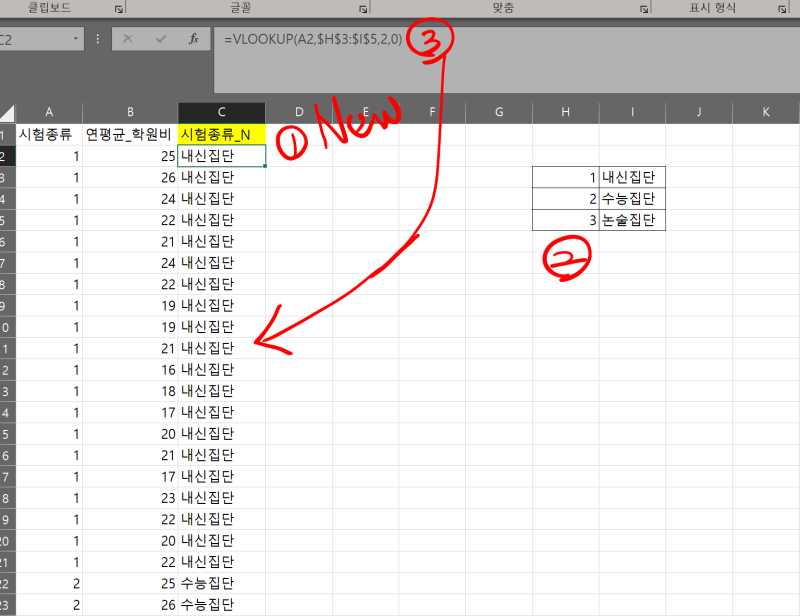The width and height of the screenshot is (800, 616).
Task: Click the 클립보드 group label
Action: [x=49, y=8]
